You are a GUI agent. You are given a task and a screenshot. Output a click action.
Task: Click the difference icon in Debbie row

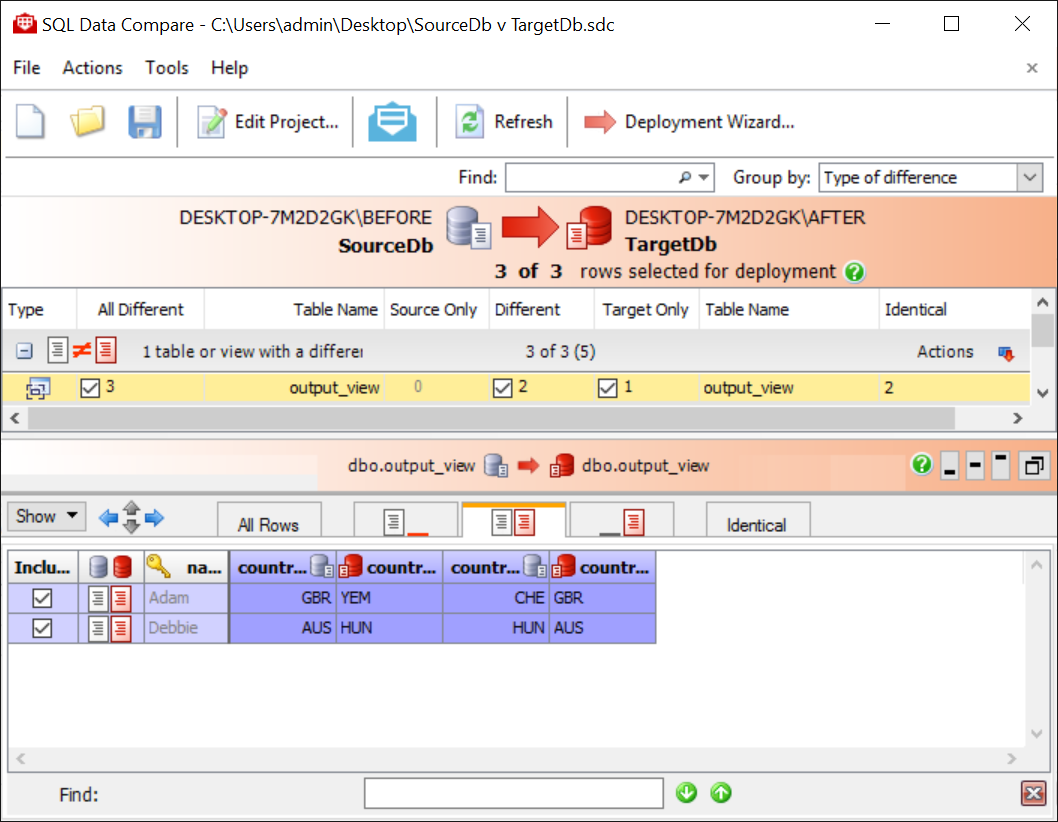pos(111,628)
